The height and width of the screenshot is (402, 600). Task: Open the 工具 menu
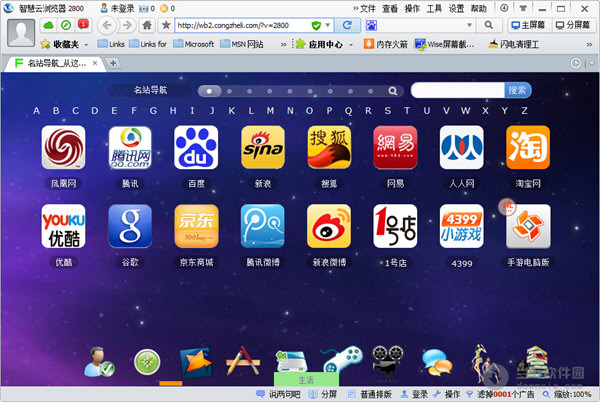click(x=434, y=8)
